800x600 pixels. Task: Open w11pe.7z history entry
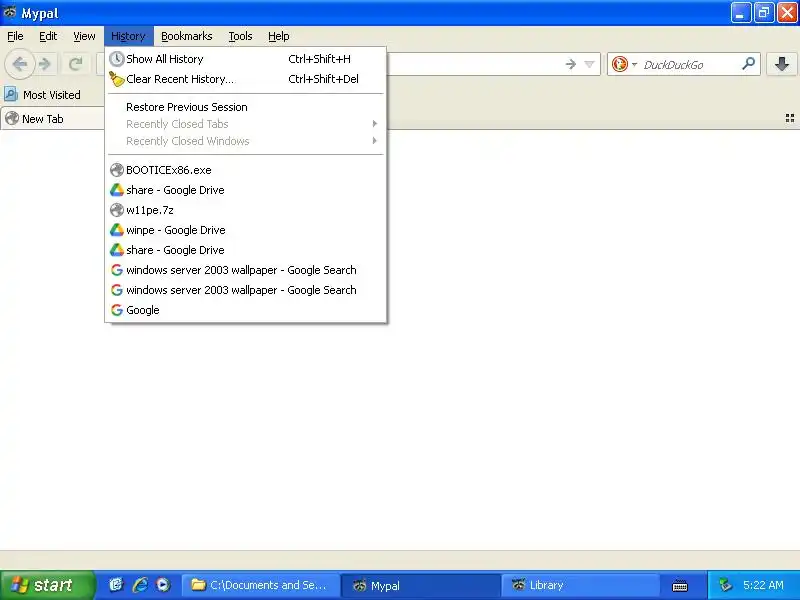pos(245,210)
